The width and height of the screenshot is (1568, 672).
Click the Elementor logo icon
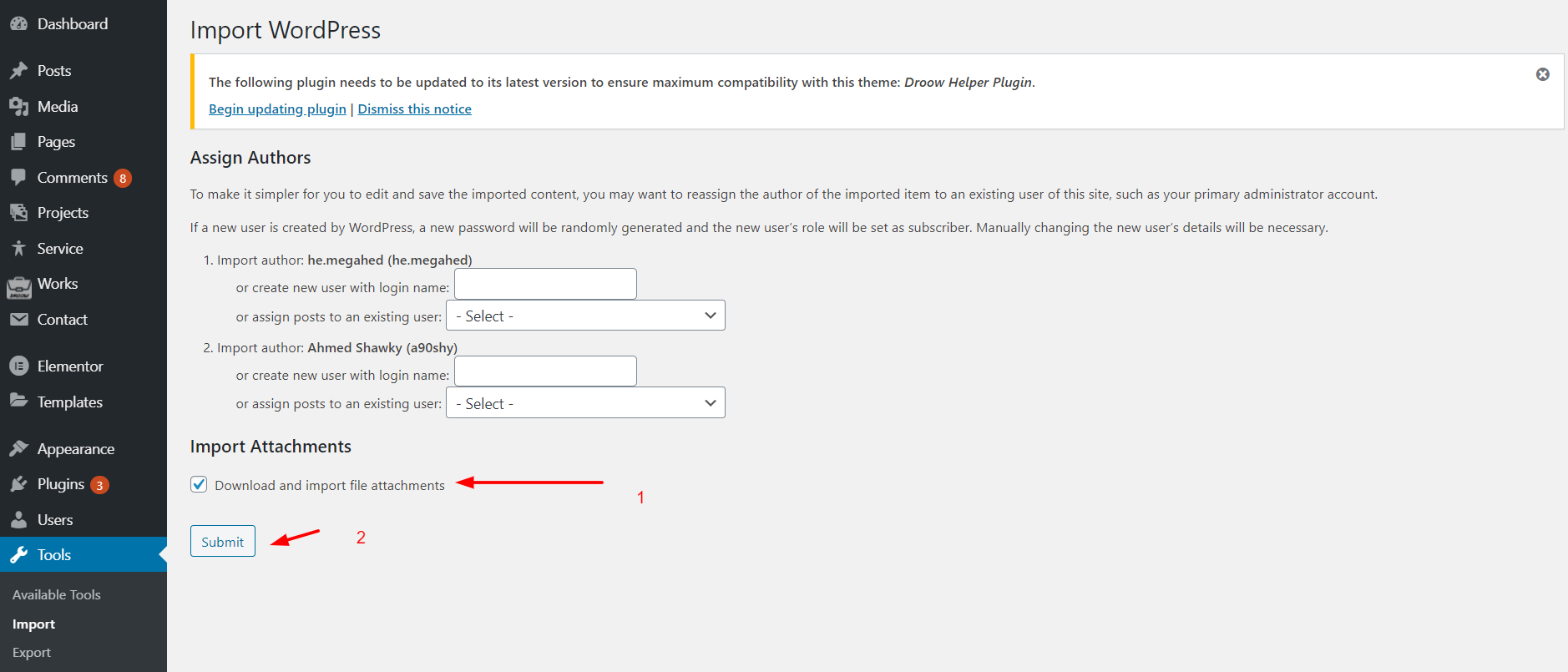tap(18, 366)
